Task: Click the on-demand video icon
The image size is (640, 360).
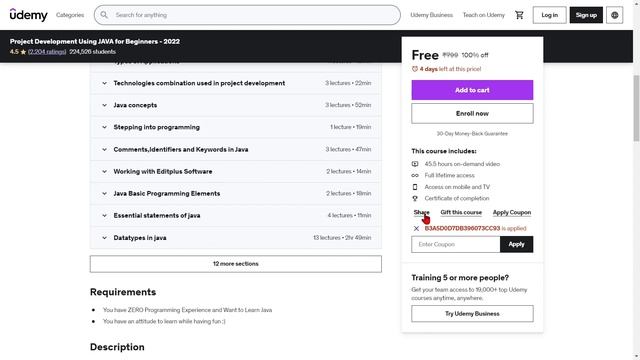Action: point(415,164)
